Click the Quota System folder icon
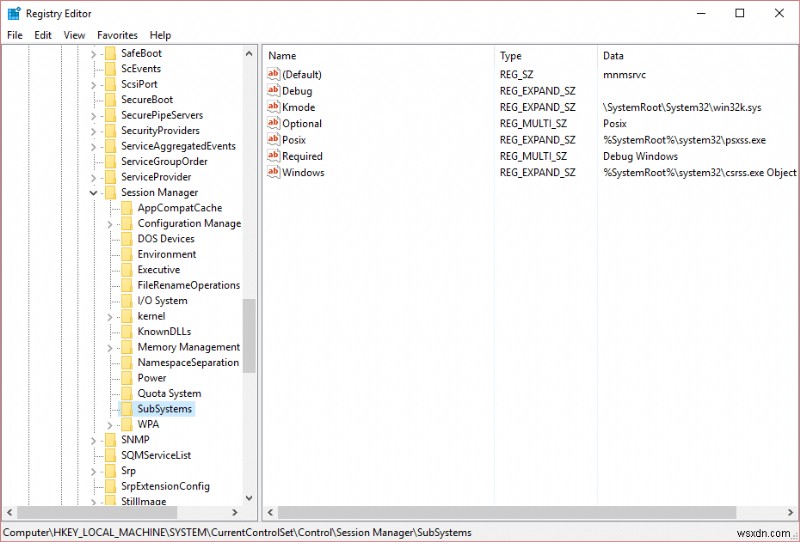This screenshot has width=800, height=542. (127, 393)
